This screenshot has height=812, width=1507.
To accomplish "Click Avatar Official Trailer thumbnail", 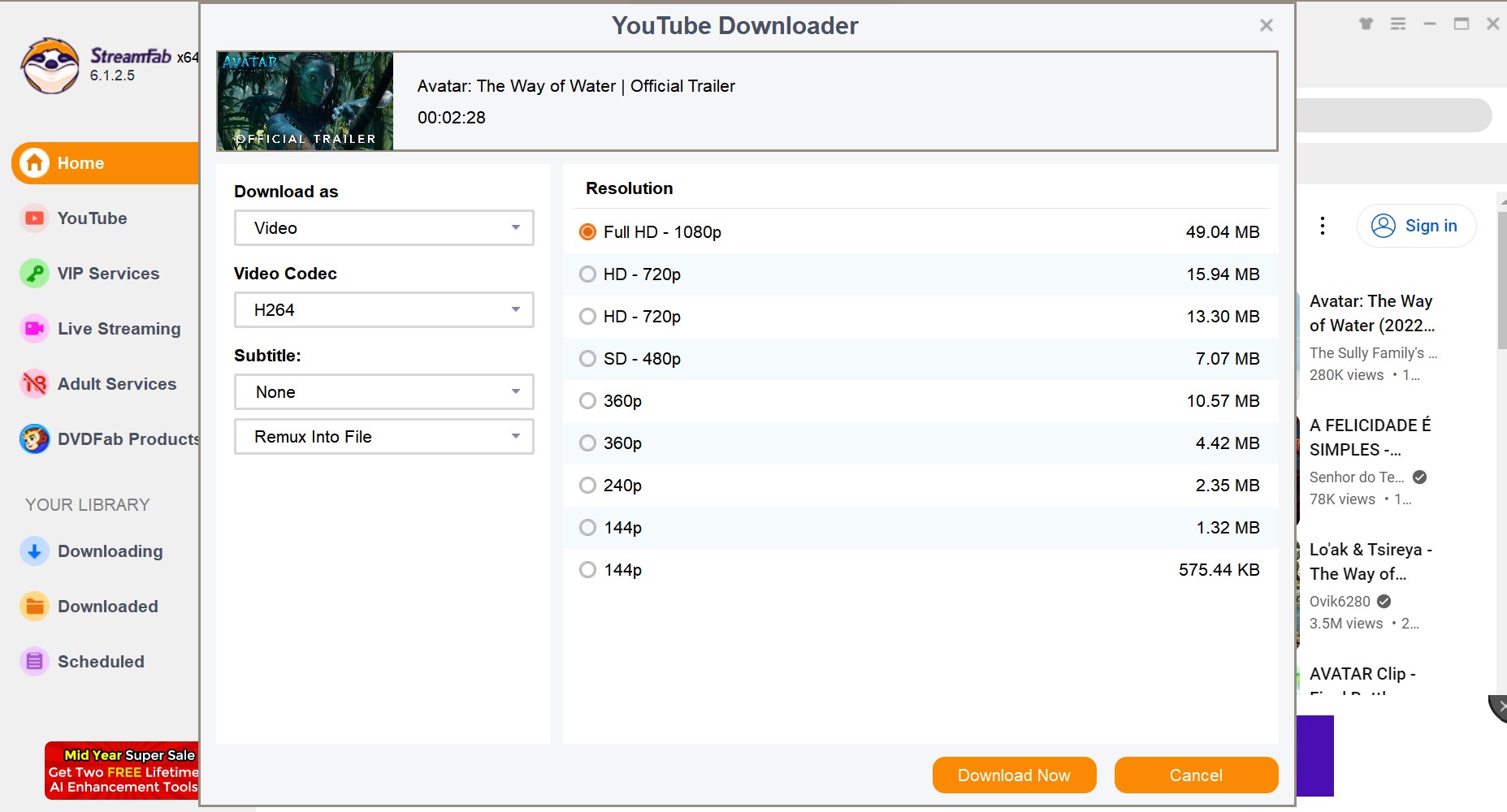I will [x=305, y=101].
